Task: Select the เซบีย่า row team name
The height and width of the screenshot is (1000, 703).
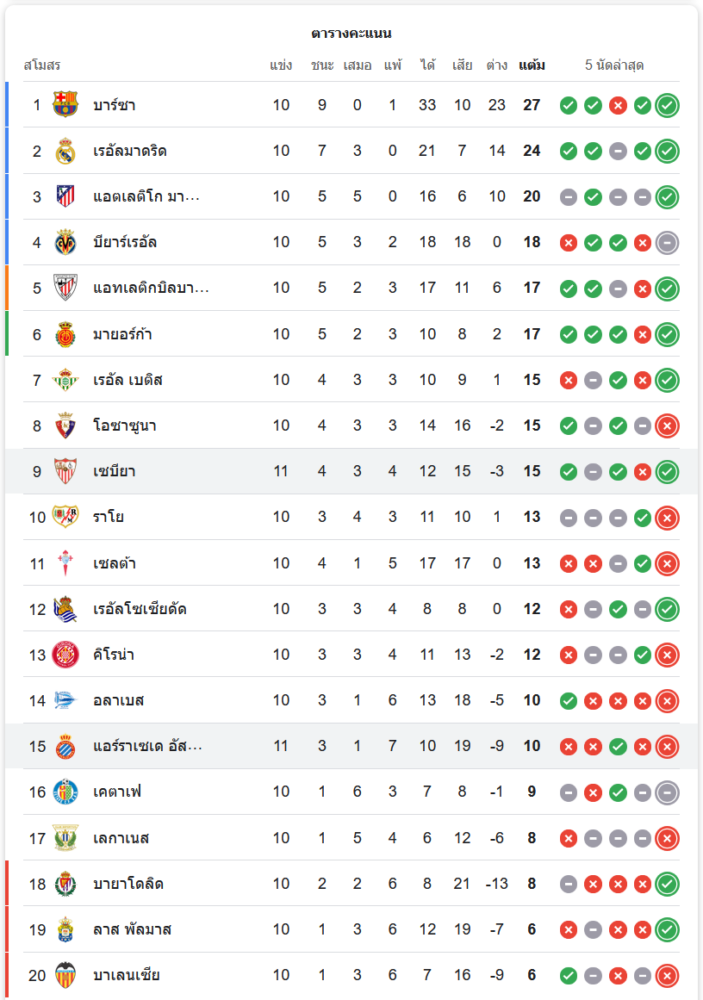Action: pyautogui.click(x=114, y=471)
